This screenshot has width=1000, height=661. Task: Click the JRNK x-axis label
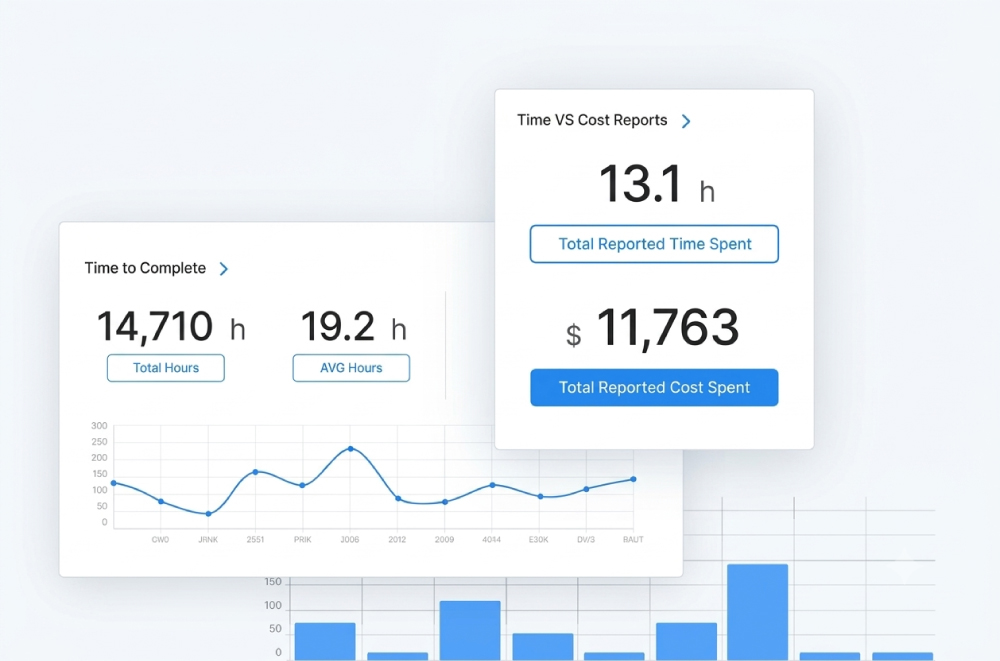coord(208,540)
